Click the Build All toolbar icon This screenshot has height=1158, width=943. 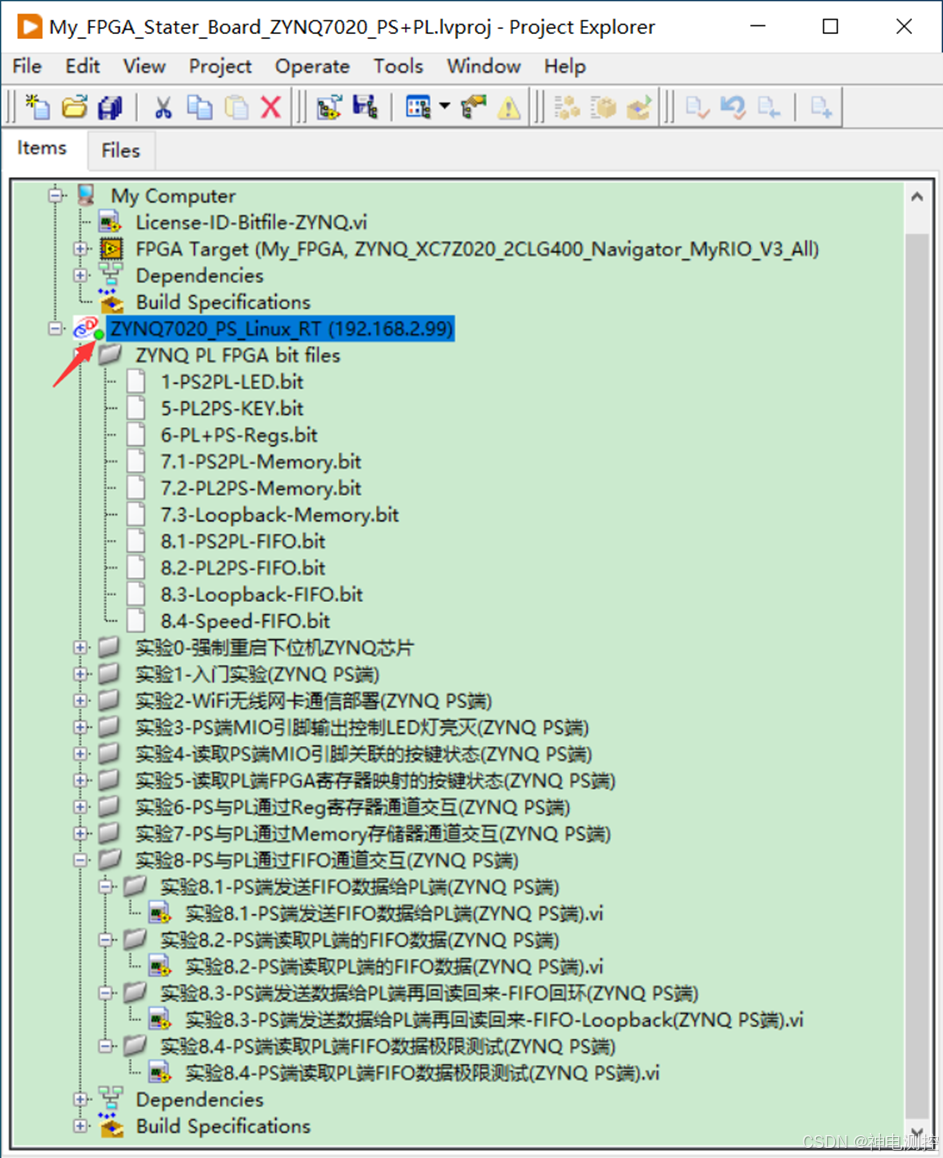567,108
